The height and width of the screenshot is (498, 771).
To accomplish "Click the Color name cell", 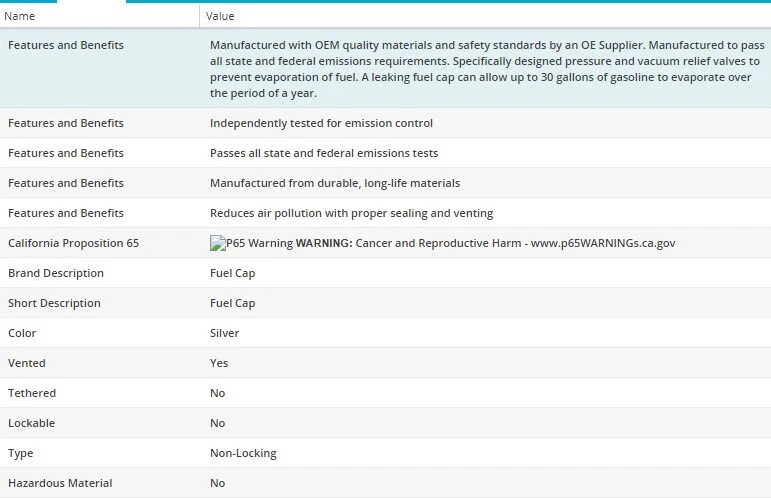I will [22, 333].
